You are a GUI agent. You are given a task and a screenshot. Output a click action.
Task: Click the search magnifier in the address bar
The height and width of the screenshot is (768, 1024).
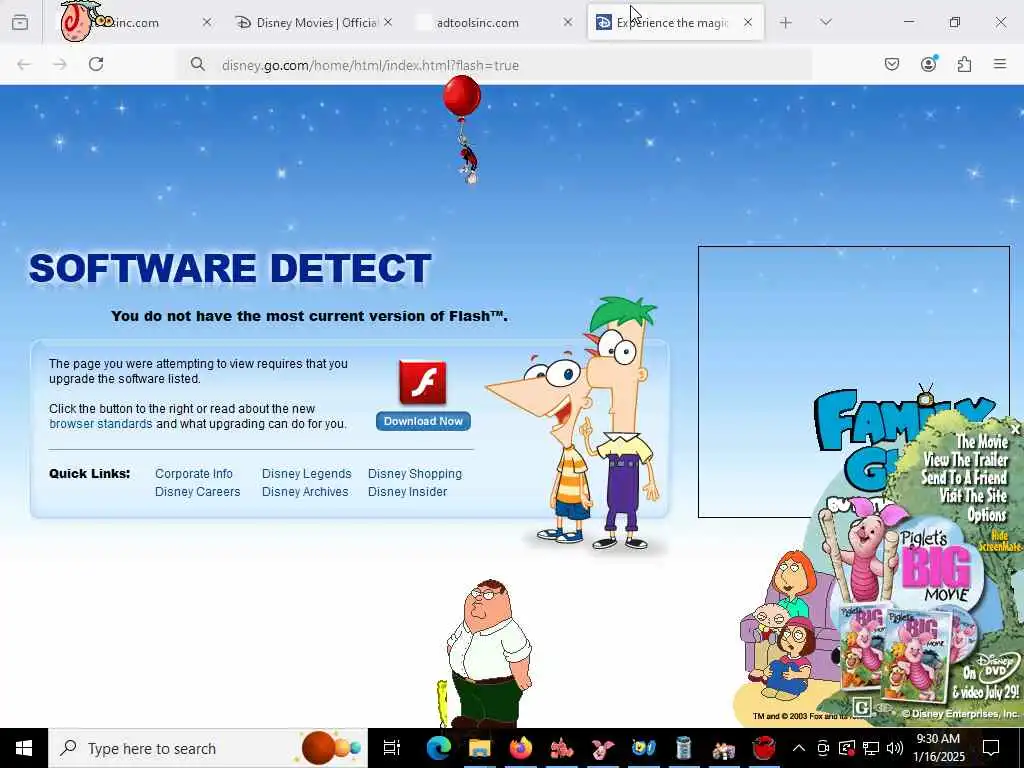pos(198,64)
